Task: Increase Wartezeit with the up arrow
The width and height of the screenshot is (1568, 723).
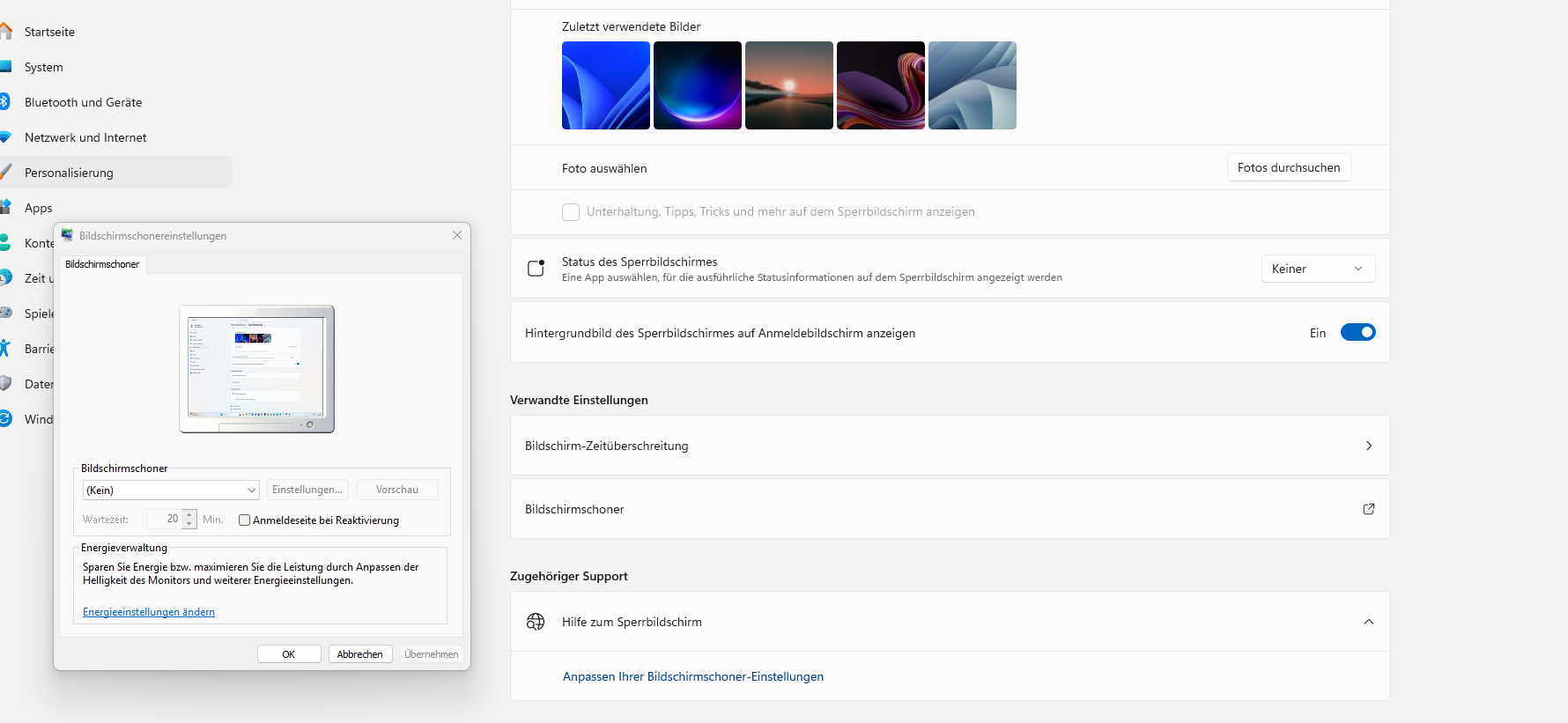Action: coord(189,514)
